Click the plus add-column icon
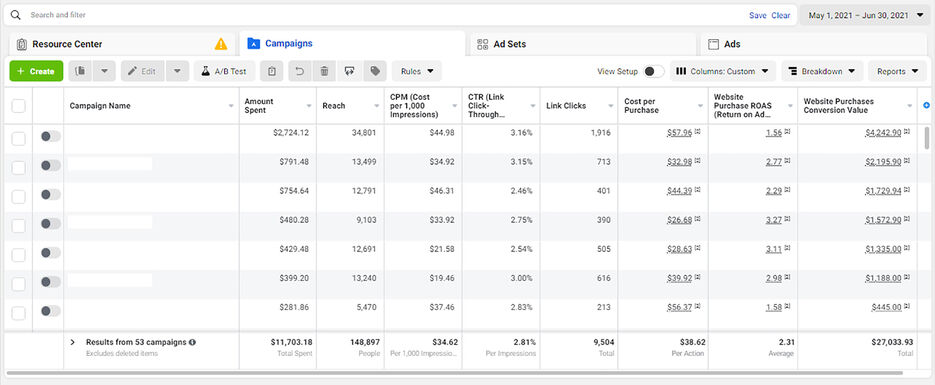The width and height of the screenshot is (935, 385). [926, 105]
